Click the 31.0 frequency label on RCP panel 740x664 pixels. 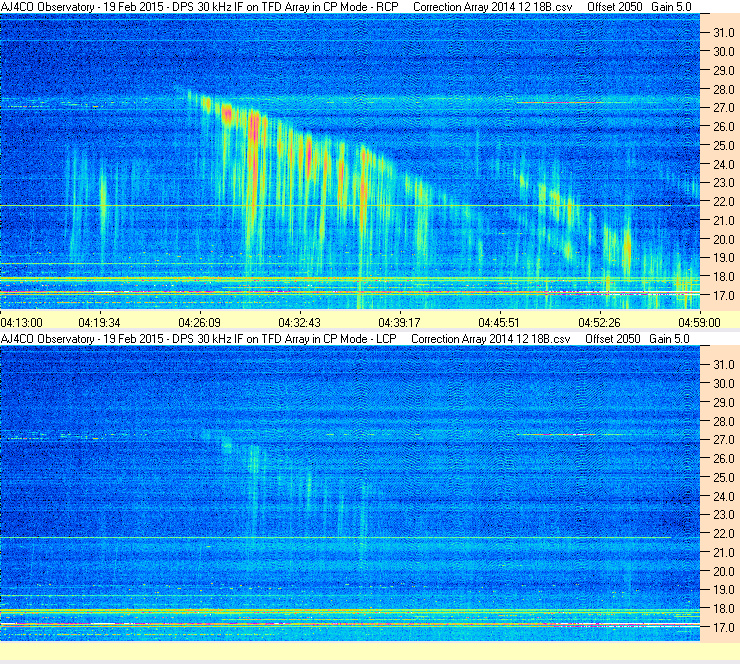pos(724,33)
